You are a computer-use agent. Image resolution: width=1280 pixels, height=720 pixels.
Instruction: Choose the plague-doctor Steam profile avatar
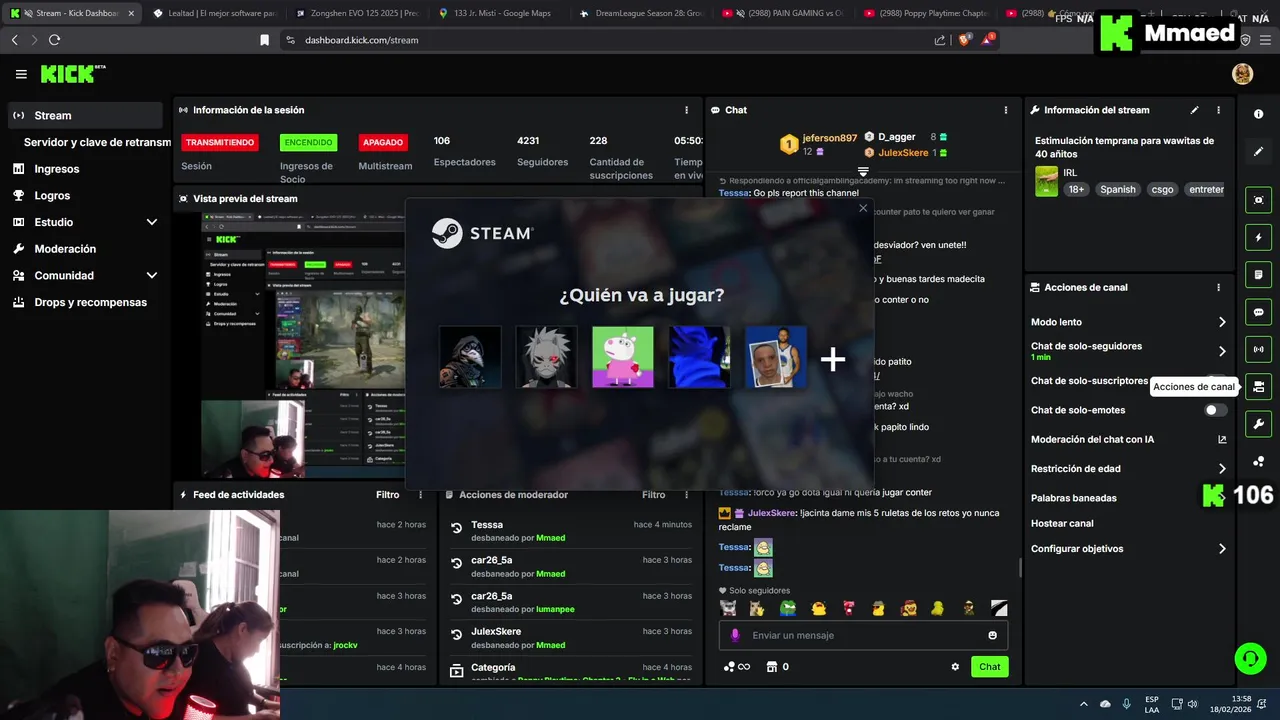pyautogui.click(x=470, y=357)
